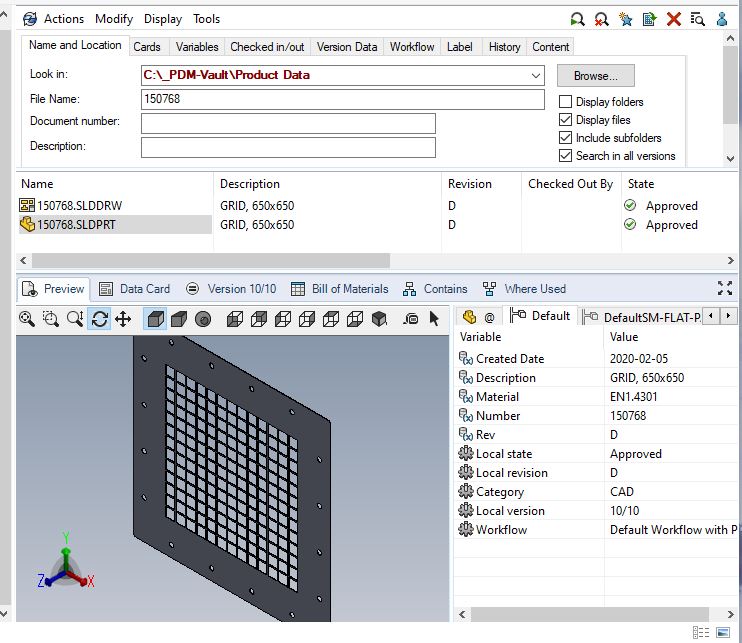Open the Look in path dropdown

click(536, 75)
